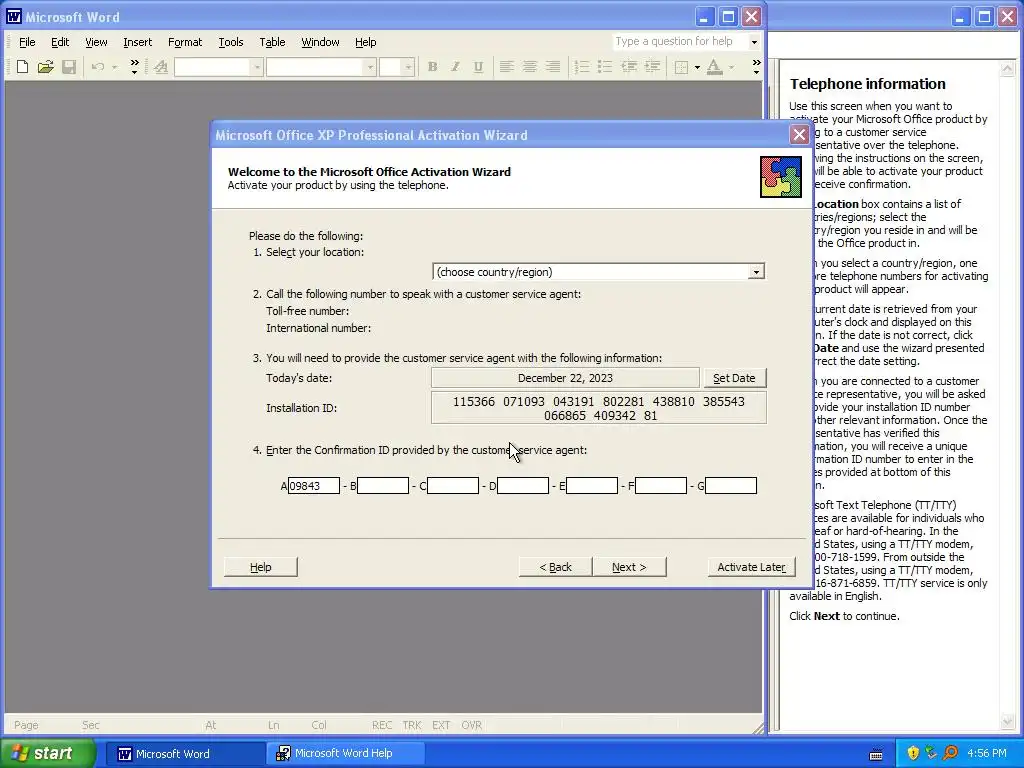Click the Type a question for help box

(679, 42)
